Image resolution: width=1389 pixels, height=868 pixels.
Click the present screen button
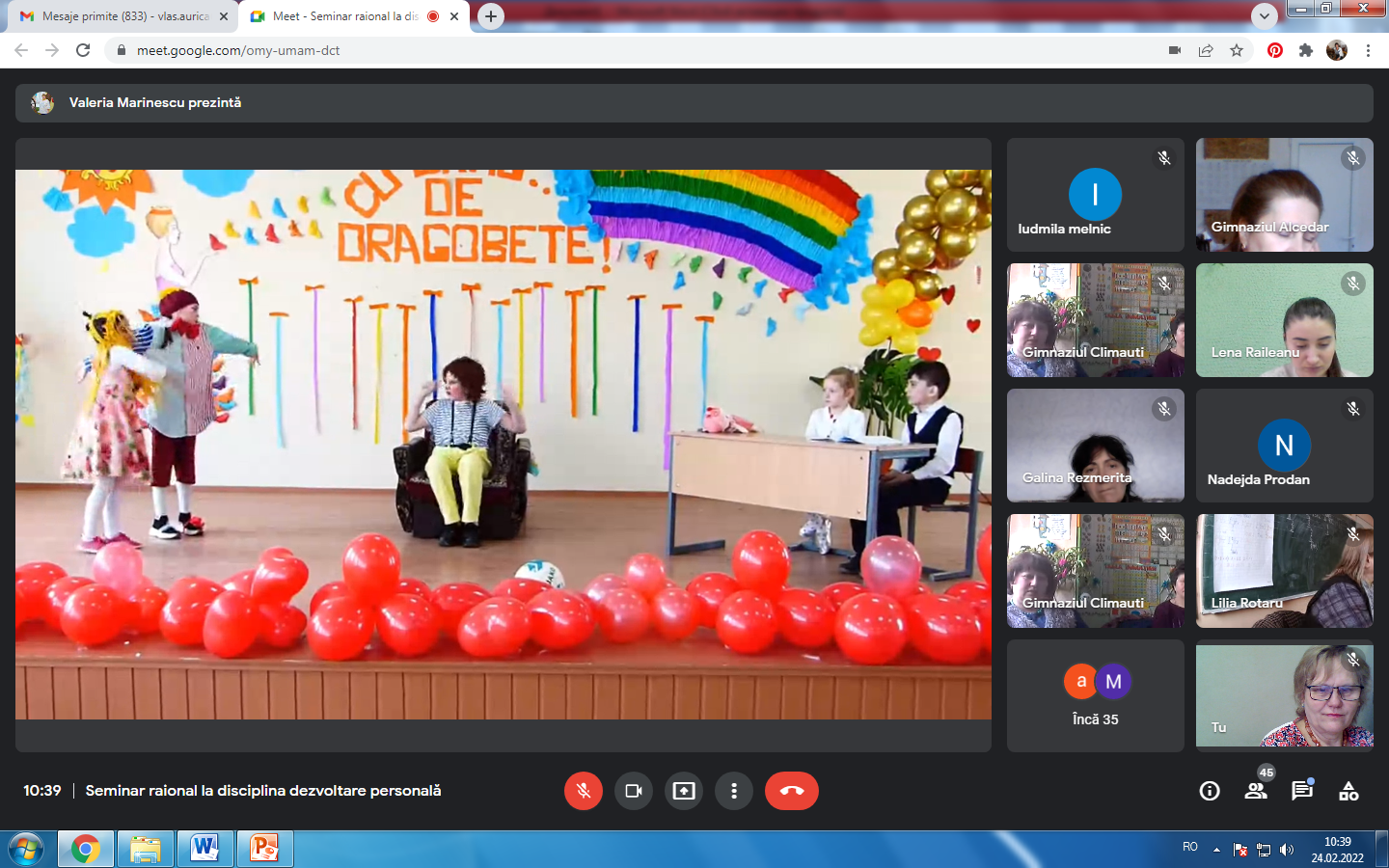pyautogui.click(x=684, y=791)
